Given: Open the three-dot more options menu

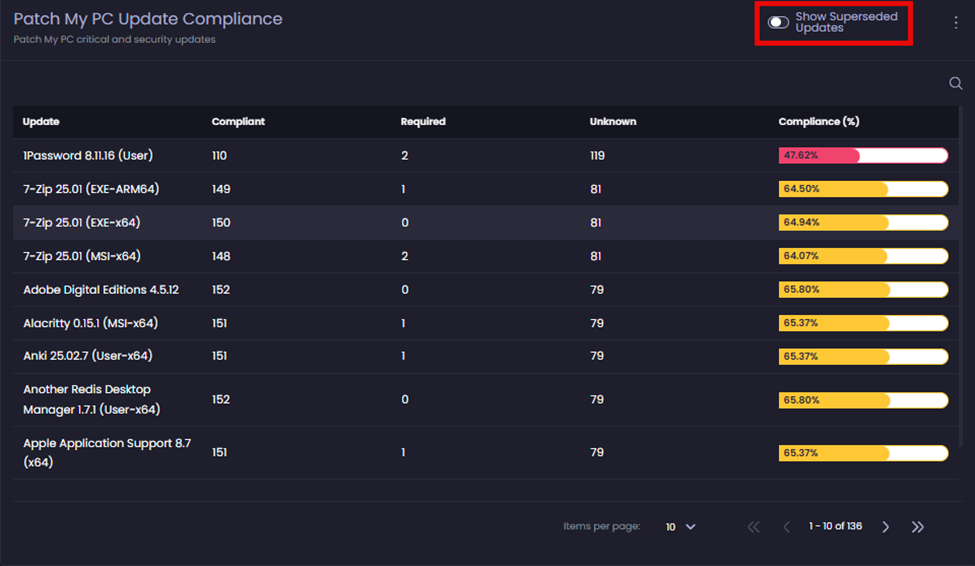Looking at the screenshot, I should [x=956, y=22].
